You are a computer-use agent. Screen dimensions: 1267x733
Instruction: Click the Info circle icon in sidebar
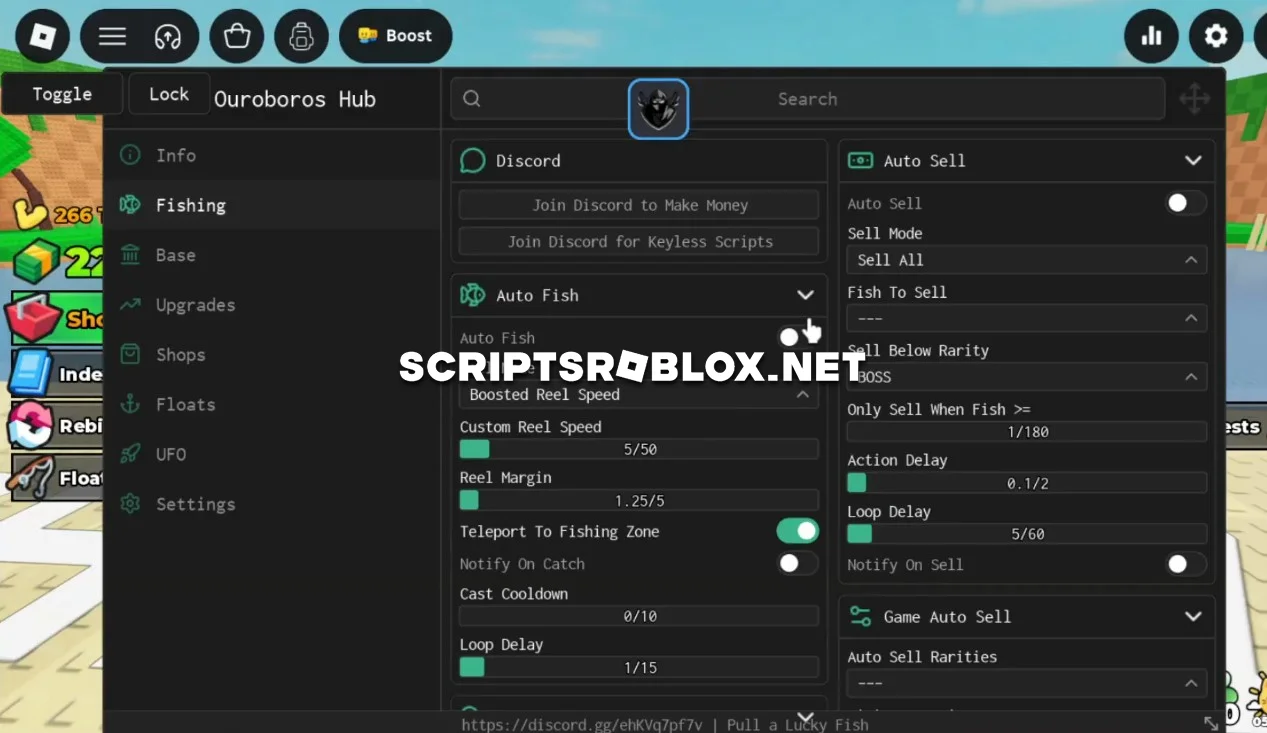(130, 155)
